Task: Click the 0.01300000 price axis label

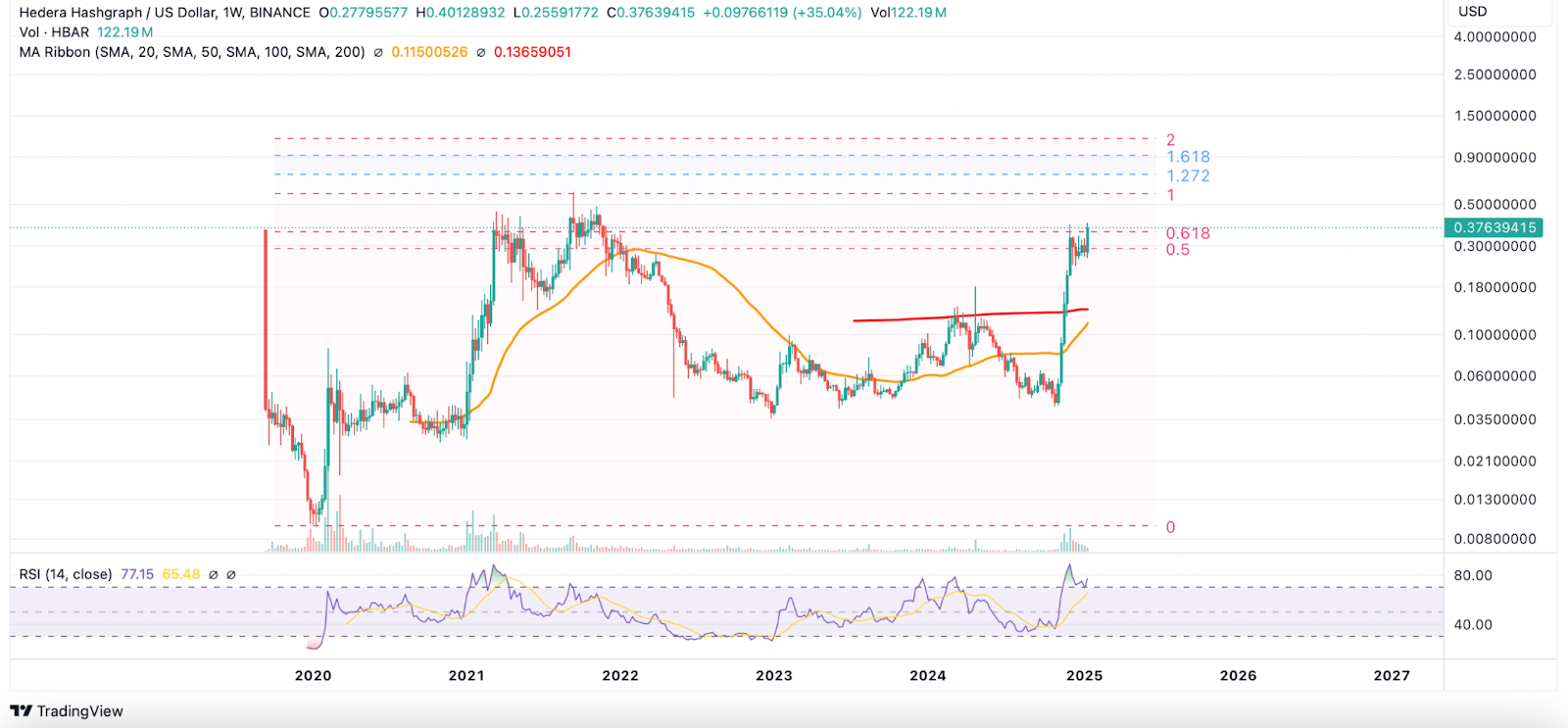Action: coord(1495,500)
